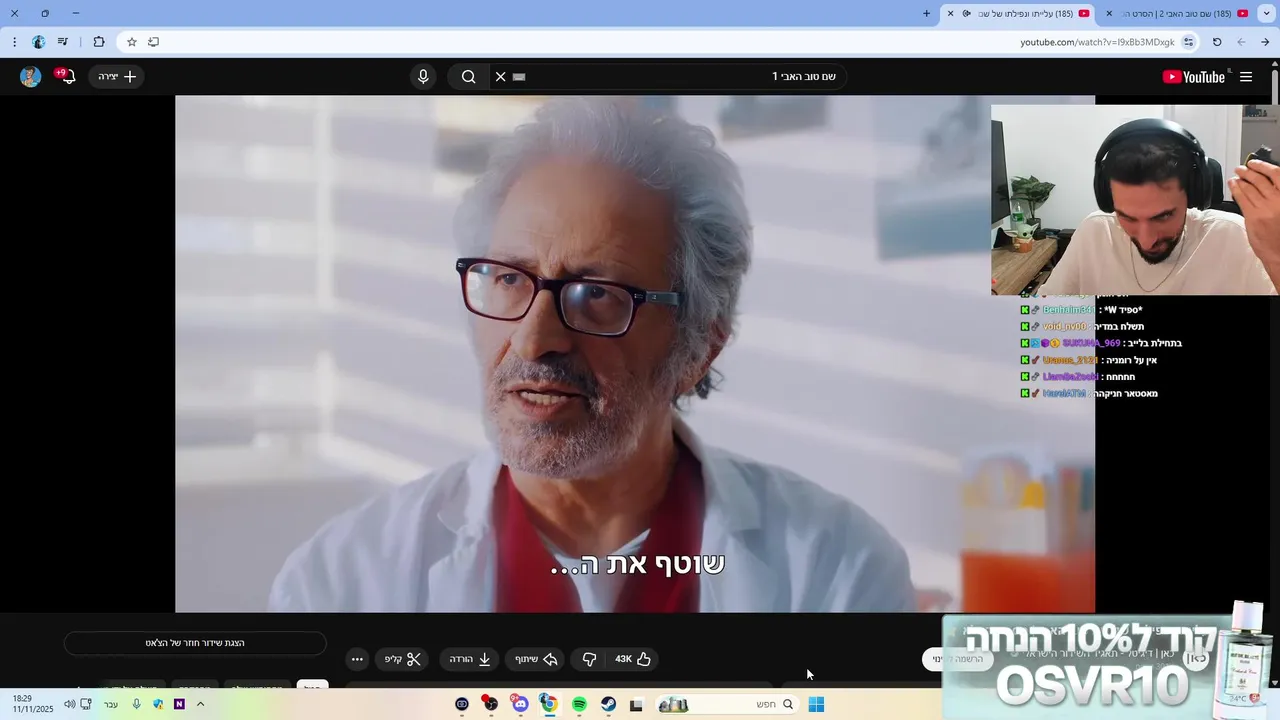Open Windows Start menu
1280x720 pixels.
pyautogui.click(x=816, y=705)
